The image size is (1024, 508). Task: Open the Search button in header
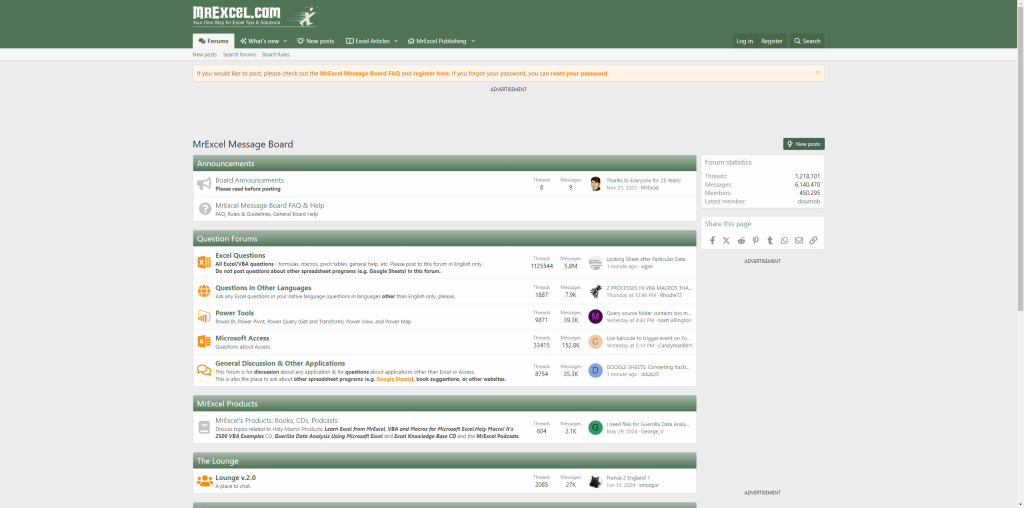point(807,41)
